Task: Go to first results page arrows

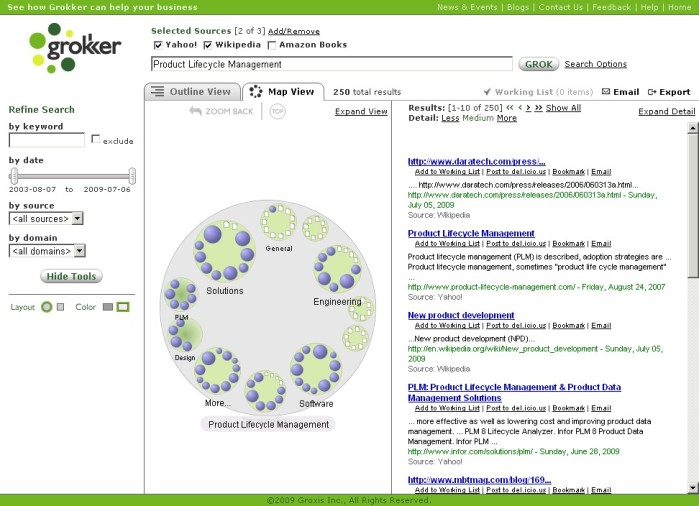Action: tap(510, 108)
